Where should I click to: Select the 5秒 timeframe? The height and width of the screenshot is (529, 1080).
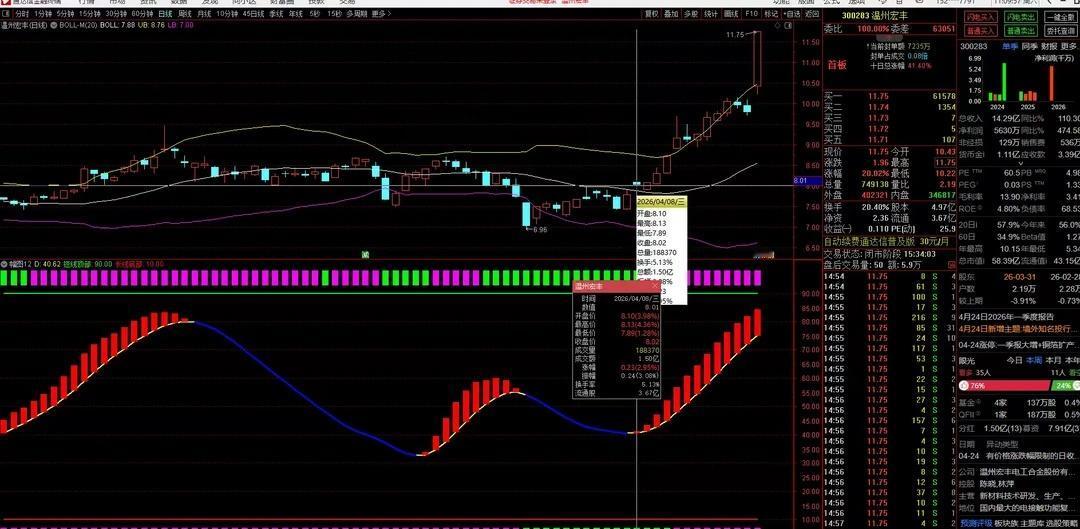tap(315, 13)
